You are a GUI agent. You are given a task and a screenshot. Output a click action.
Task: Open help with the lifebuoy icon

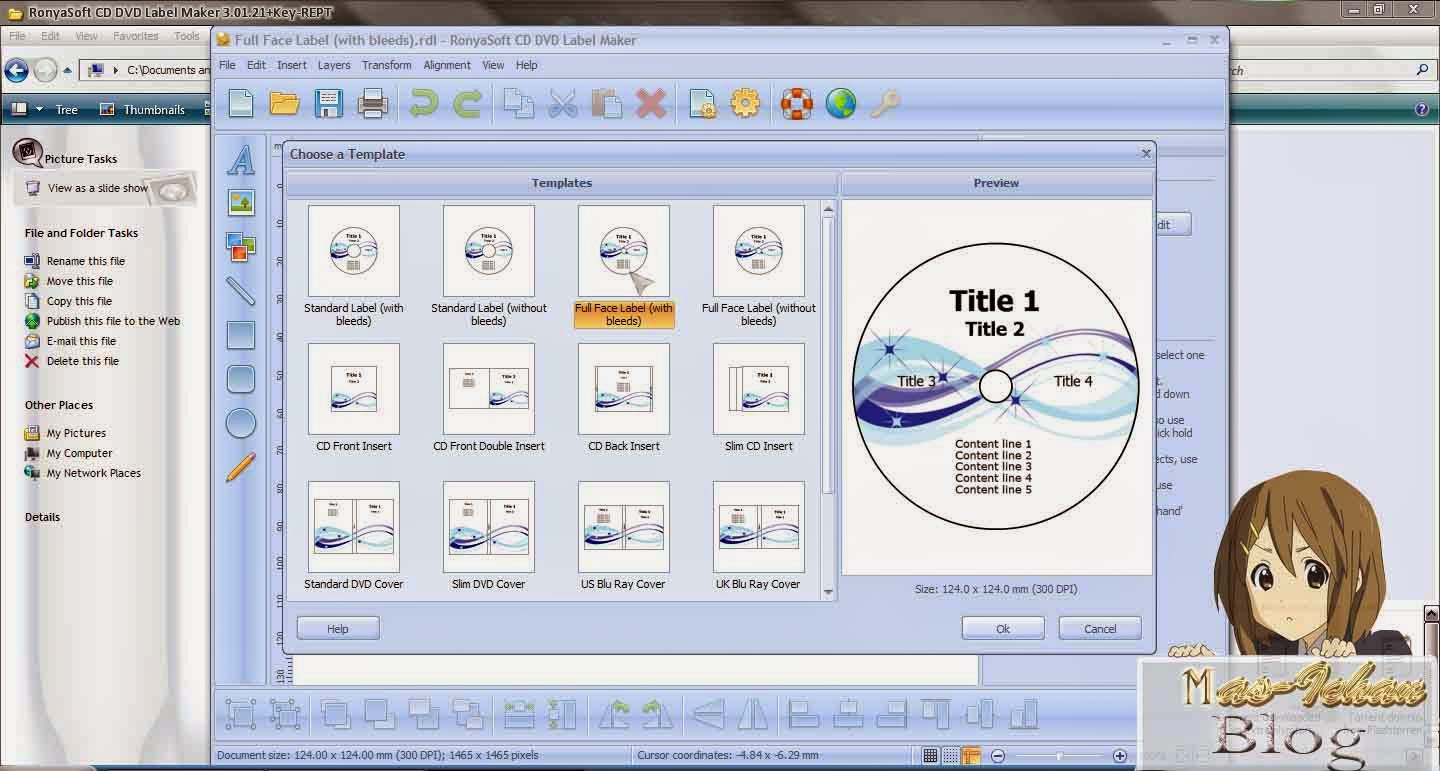[797, 103]
